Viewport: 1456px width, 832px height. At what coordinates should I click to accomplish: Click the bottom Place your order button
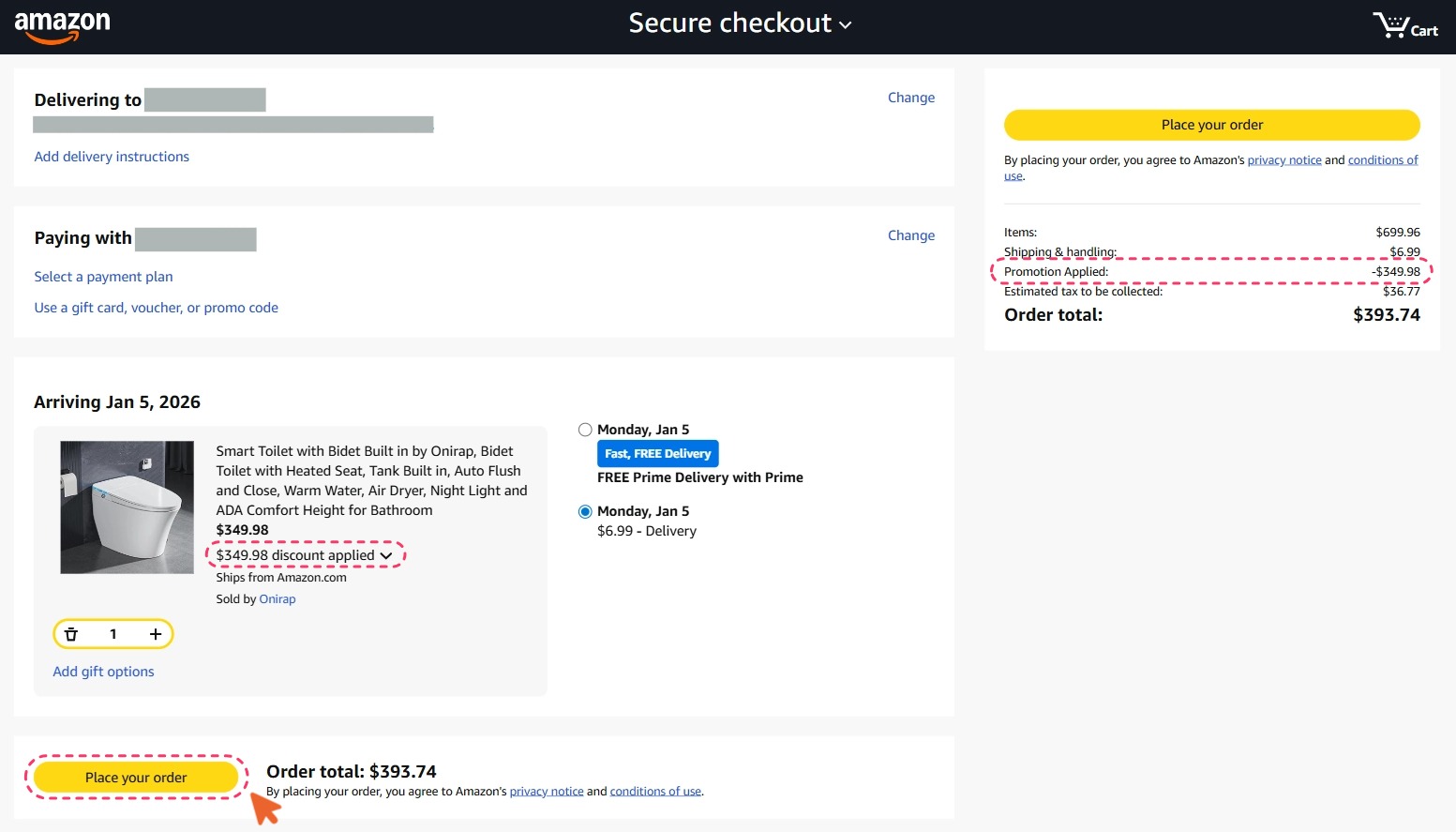pyautogui.click(x=136, y=778)
